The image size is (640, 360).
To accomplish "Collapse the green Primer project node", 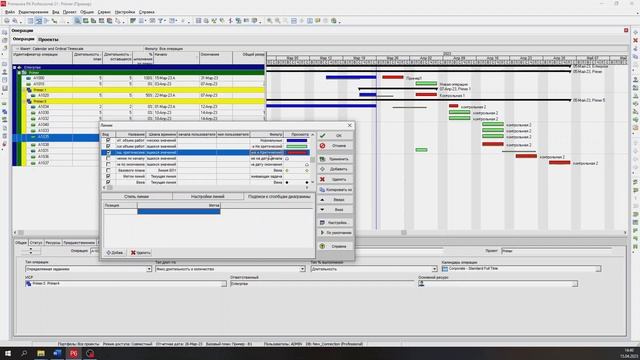I will [x=19, y=72].
